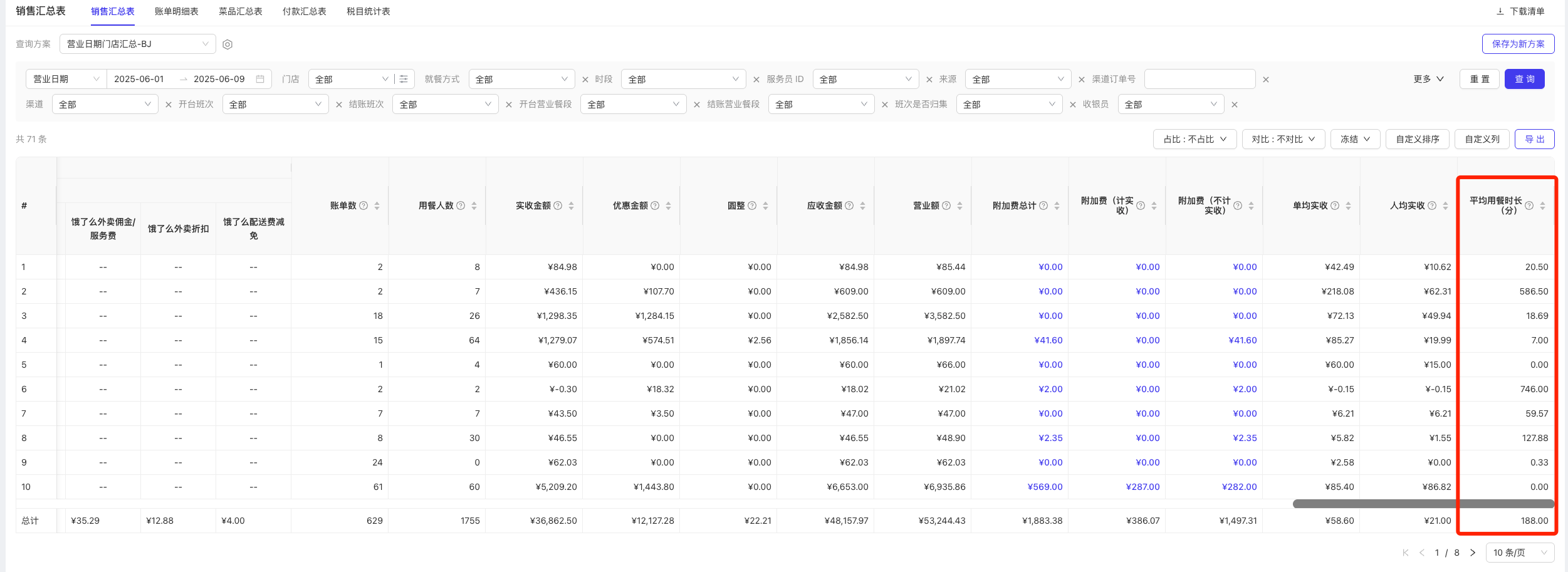
Task: Switch to 付款汇总表 tab
Action: [x=305, y=11]
